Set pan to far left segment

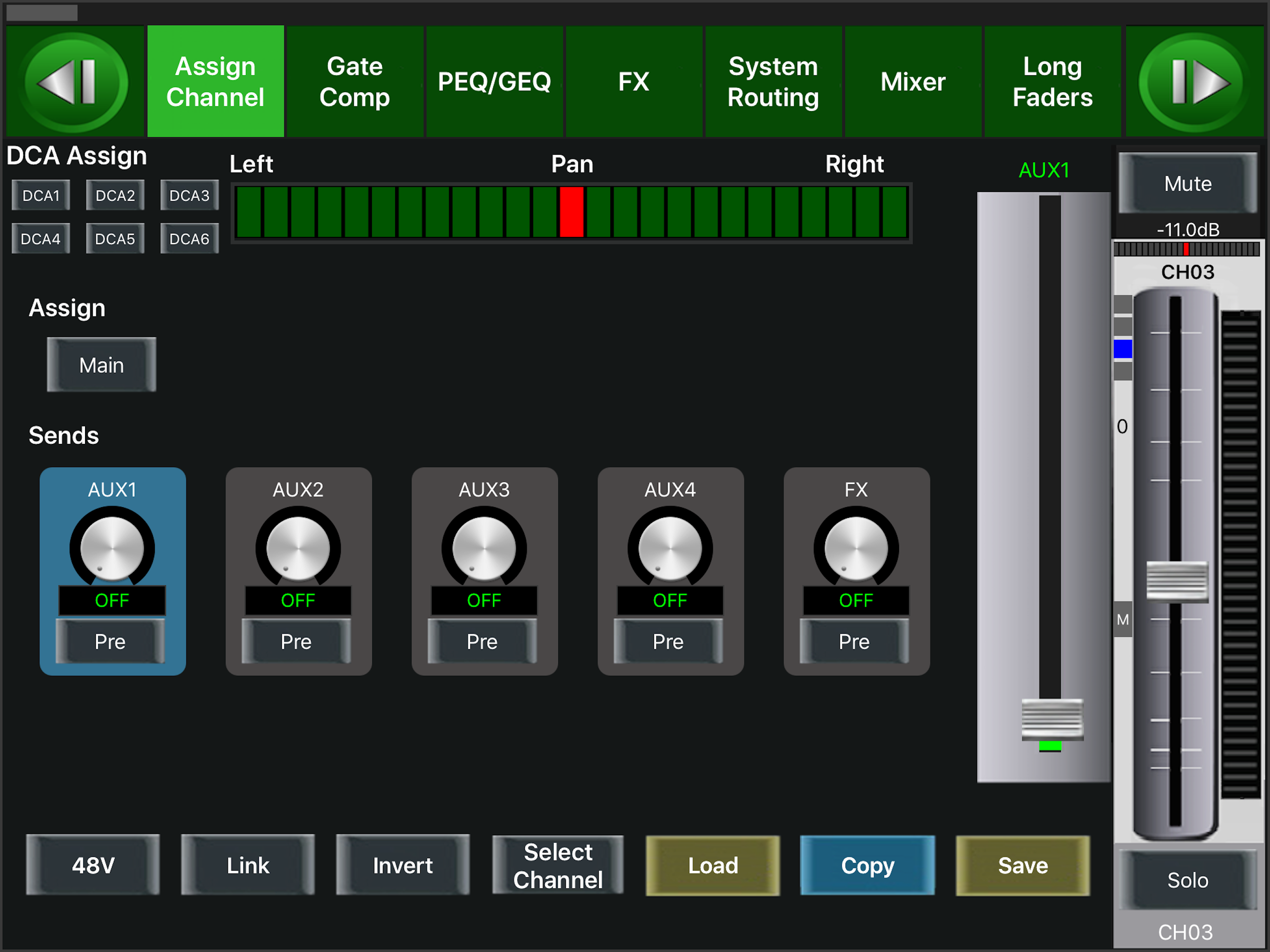pos(249,212)
